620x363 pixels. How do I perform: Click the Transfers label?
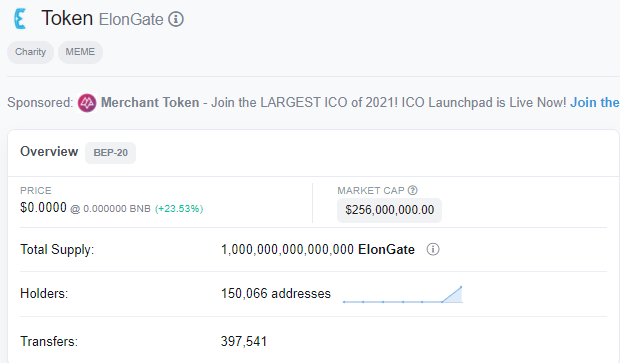(x=49, y=341)
